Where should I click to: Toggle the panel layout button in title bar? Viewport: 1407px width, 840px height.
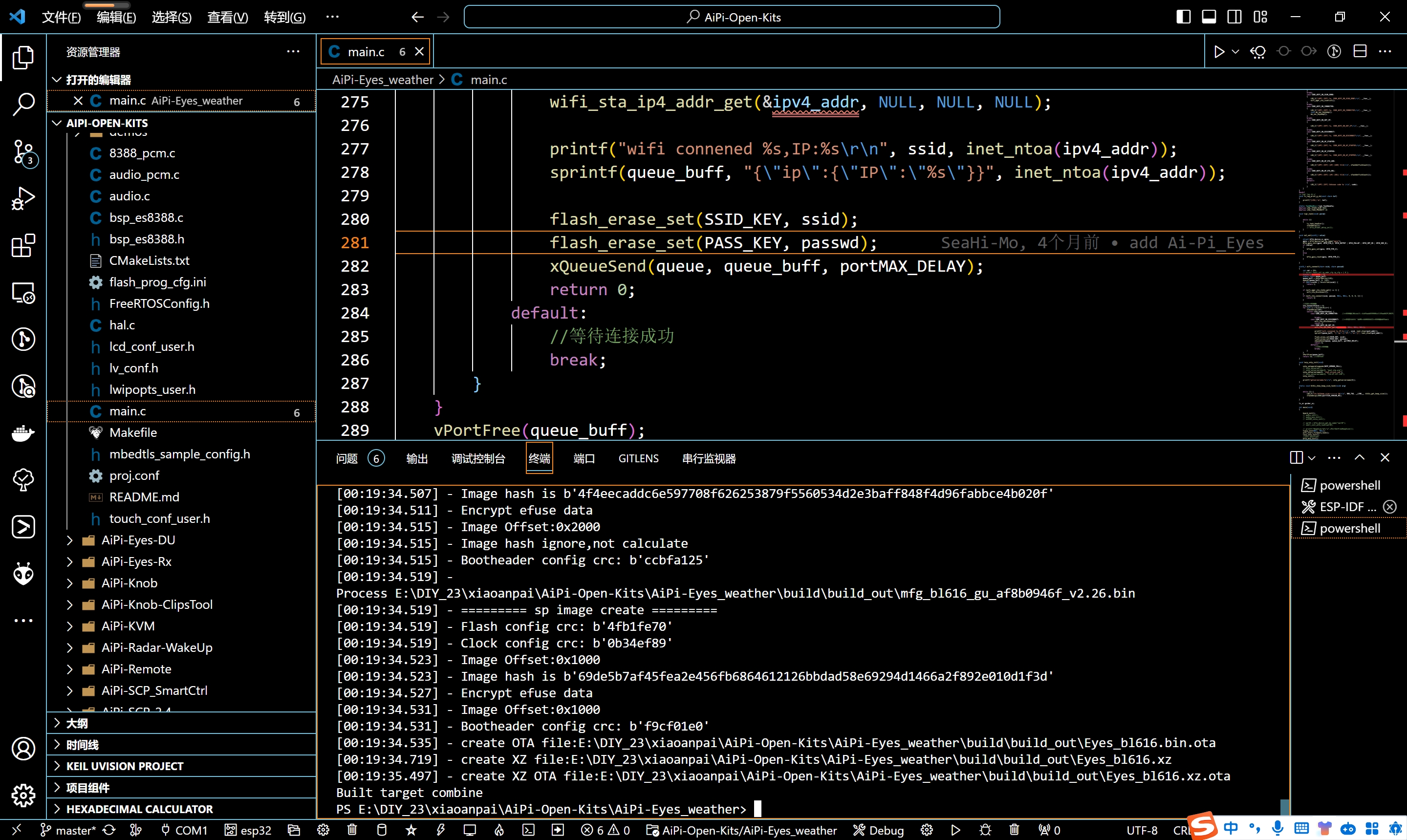pyautogui.click(x=1209, y=17)
